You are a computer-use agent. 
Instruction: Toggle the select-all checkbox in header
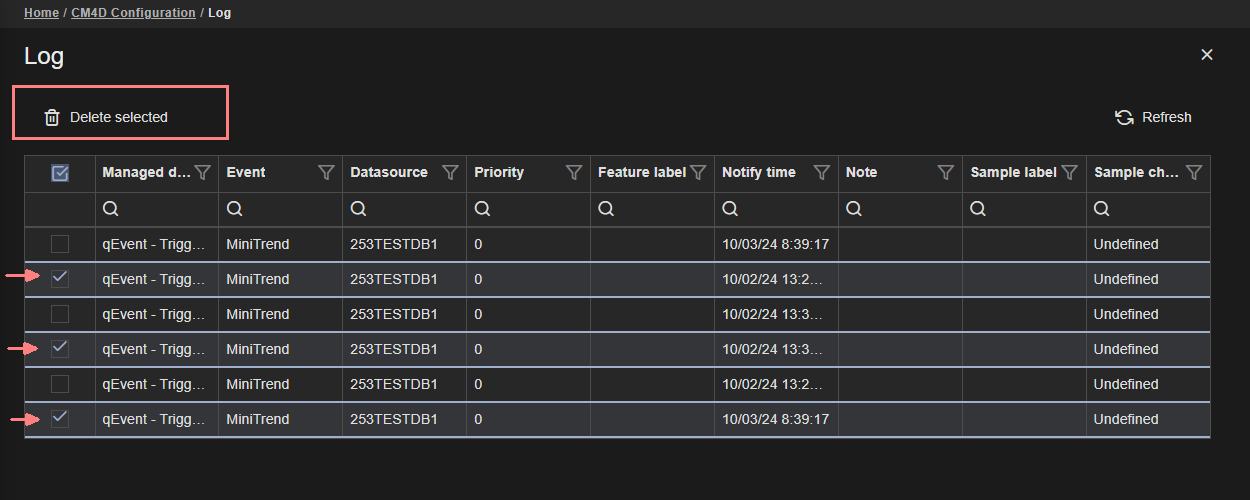click(60, 173)
